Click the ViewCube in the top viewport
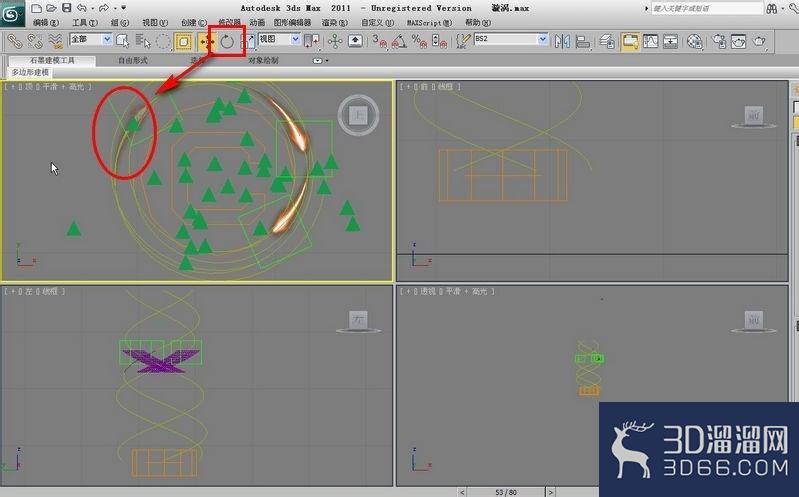Screen dimensions: 799x497 358,115
